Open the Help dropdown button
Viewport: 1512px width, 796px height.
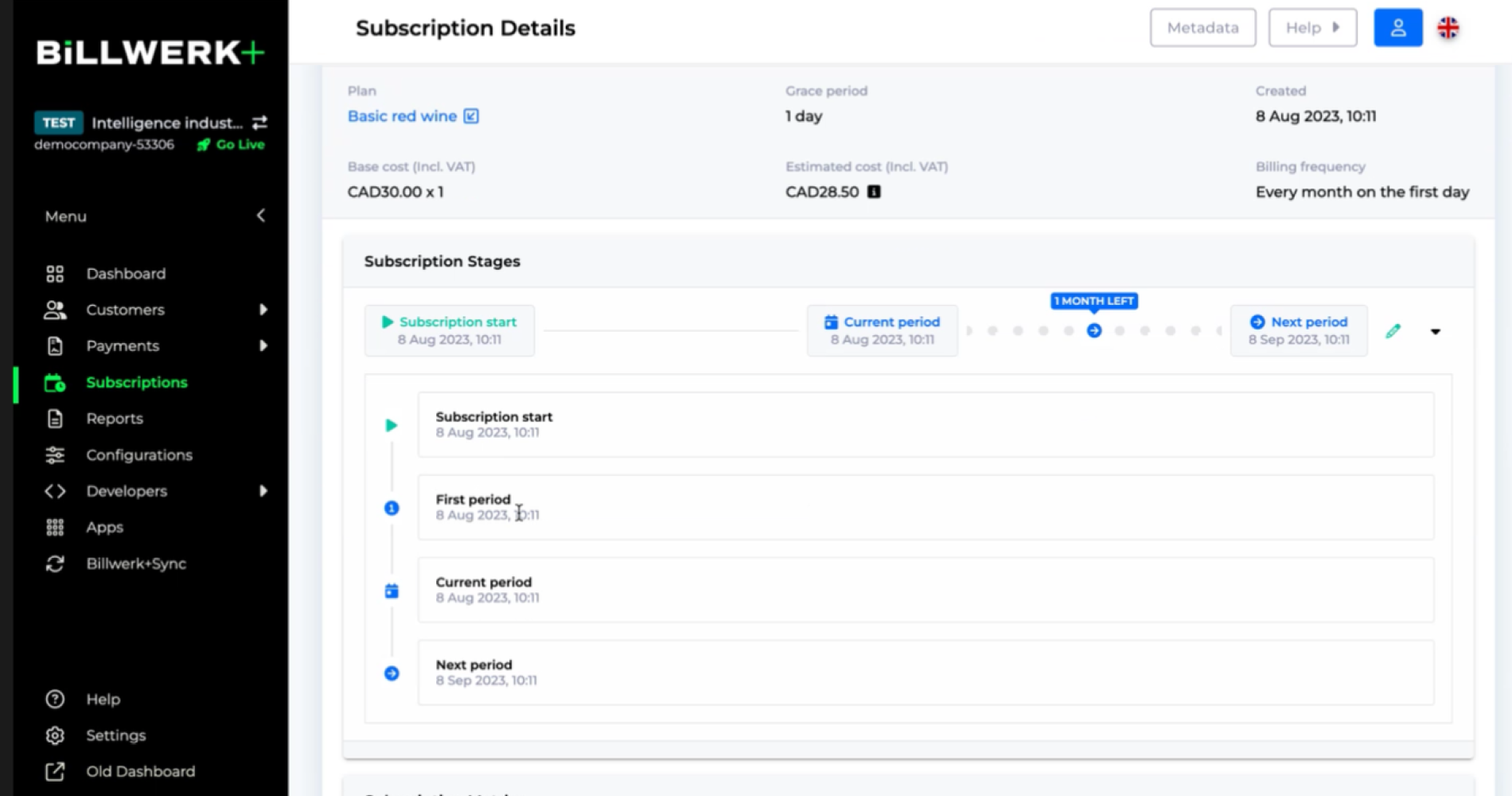pos(1312,28)
